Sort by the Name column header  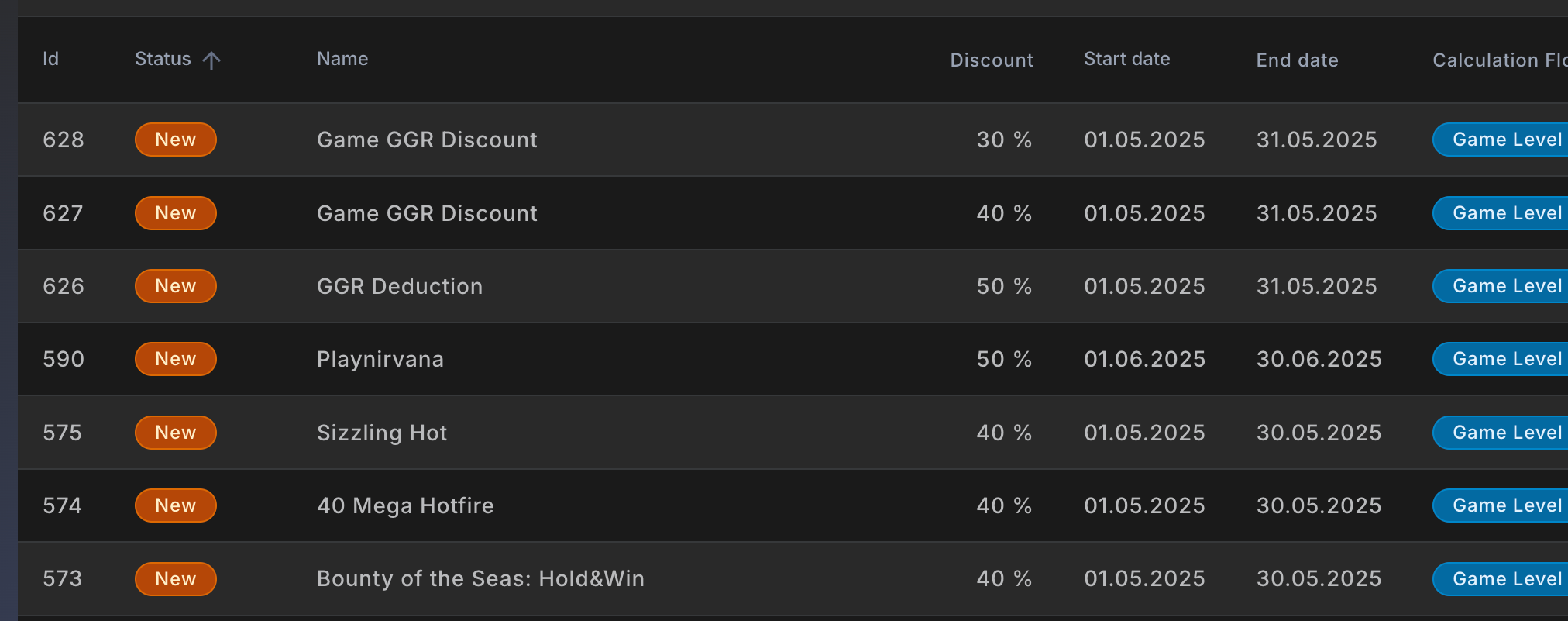click(342, 59)
